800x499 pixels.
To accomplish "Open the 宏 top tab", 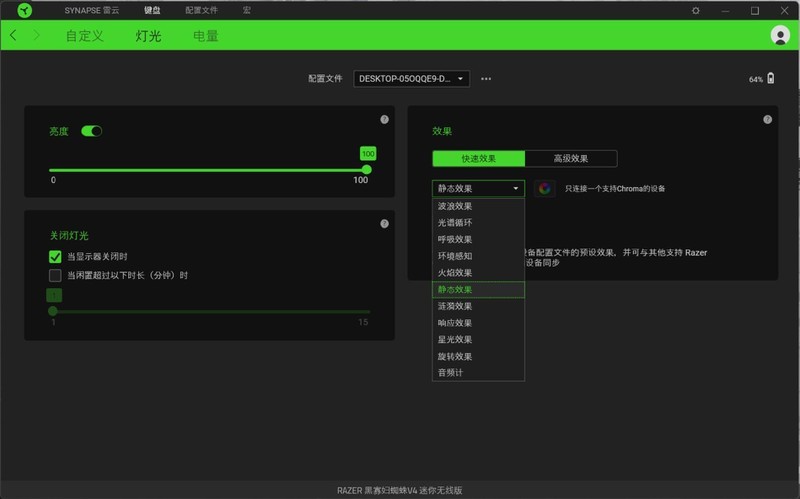I will [x=246, y=10].
